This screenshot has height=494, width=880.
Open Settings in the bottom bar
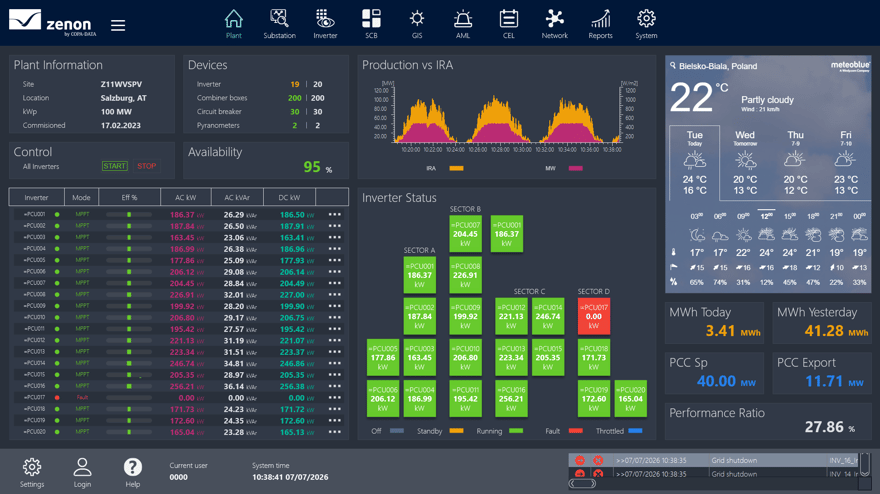(x=32, y=472)
